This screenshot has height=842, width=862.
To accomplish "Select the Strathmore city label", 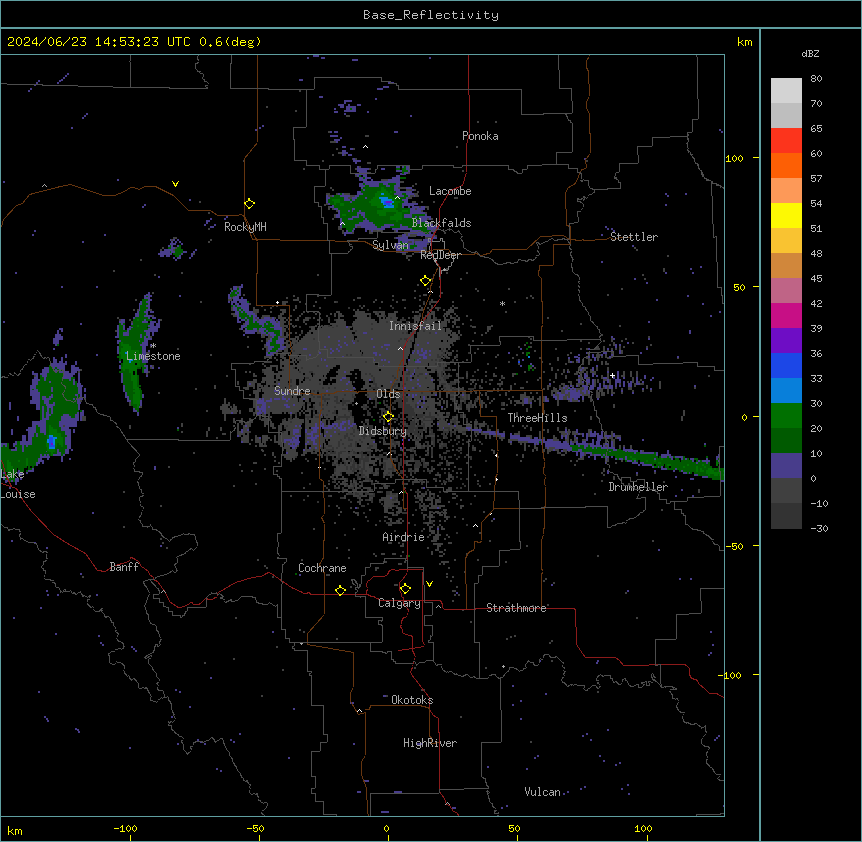I will tap(516, 608).
